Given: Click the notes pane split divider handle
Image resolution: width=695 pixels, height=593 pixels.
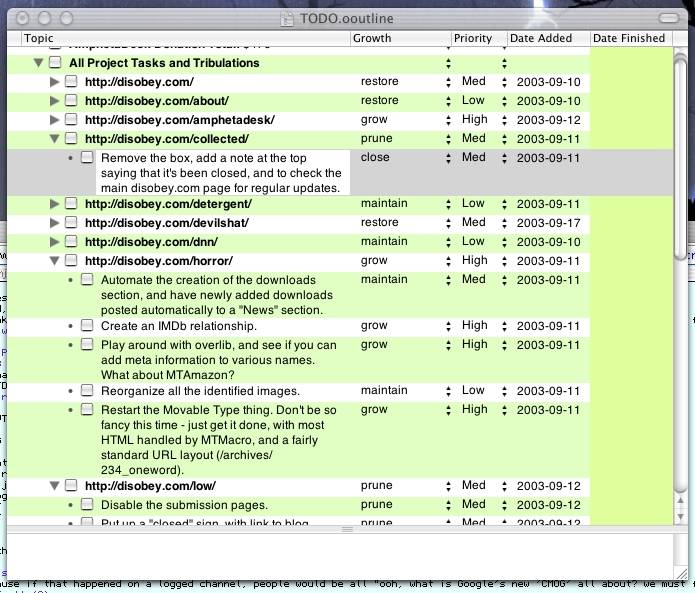Looking at the screenshot, I should 348,529.
